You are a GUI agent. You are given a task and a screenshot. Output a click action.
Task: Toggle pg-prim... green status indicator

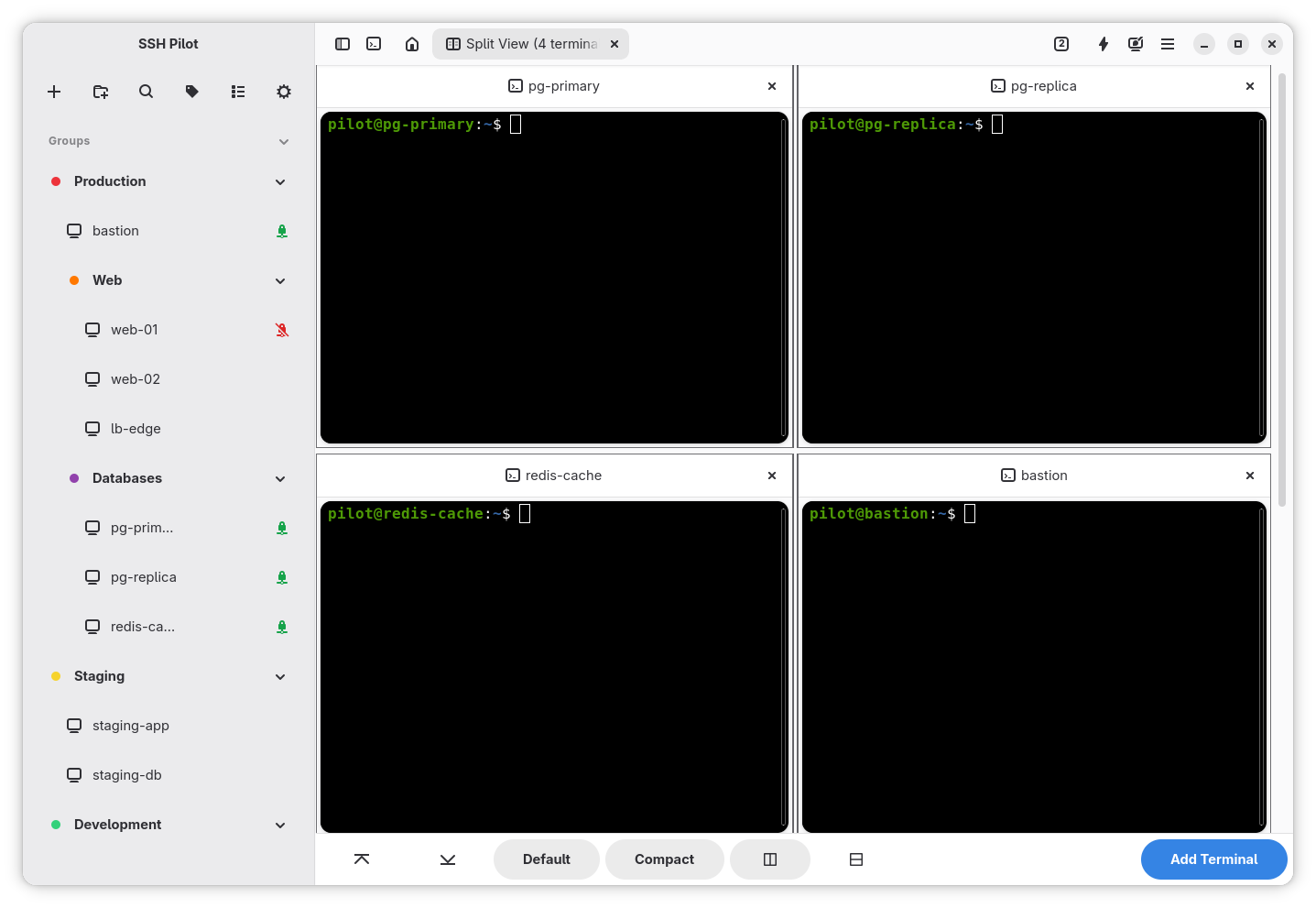282,528
